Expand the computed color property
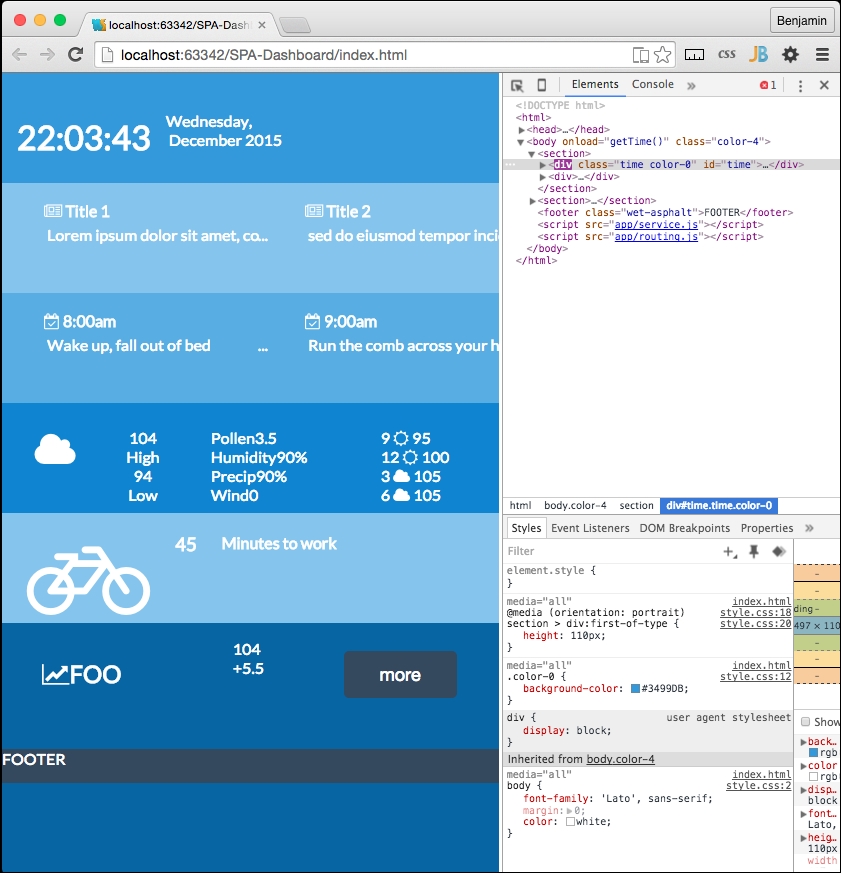The image size is (841, 873). (803, 766)
